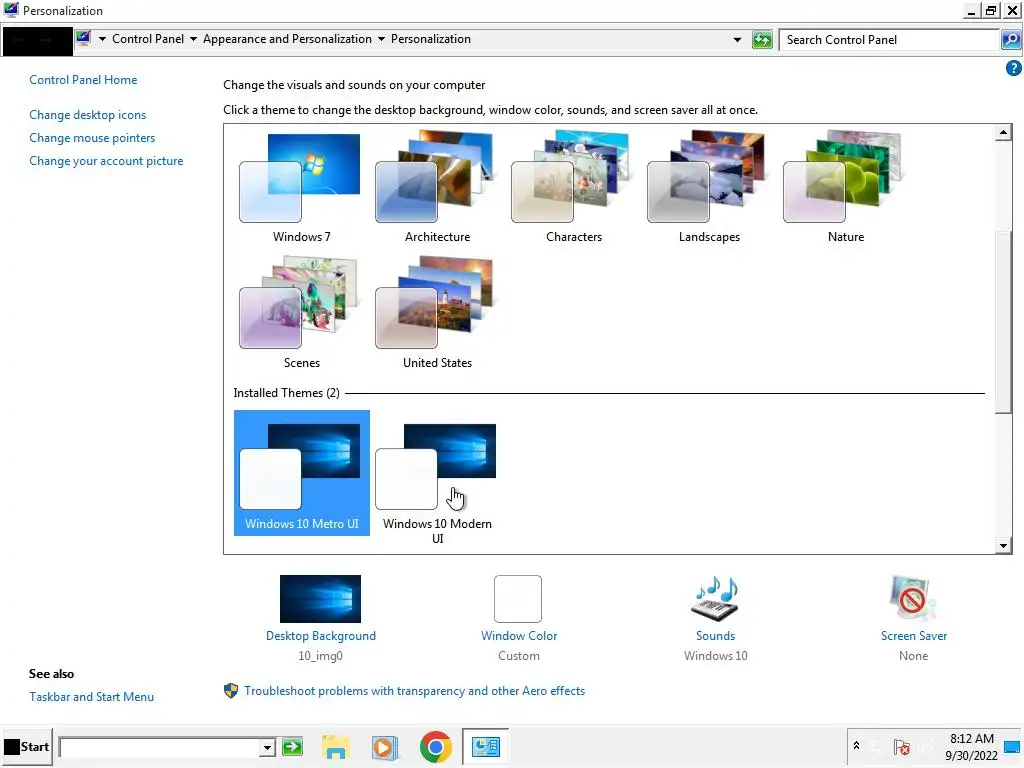Click the Screen Saver link text
This screenshot has width=1024, height=768.
coord(914,636)
